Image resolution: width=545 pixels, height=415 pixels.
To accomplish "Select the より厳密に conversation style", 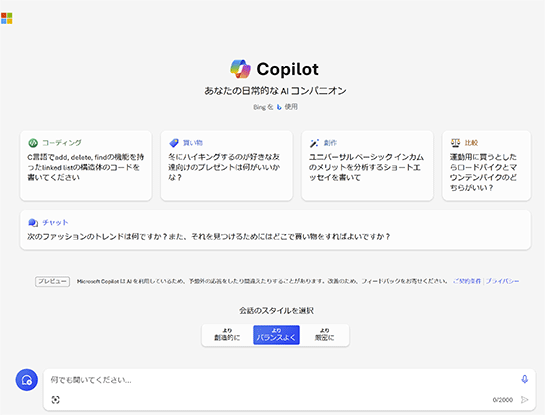I will point(324,335).
